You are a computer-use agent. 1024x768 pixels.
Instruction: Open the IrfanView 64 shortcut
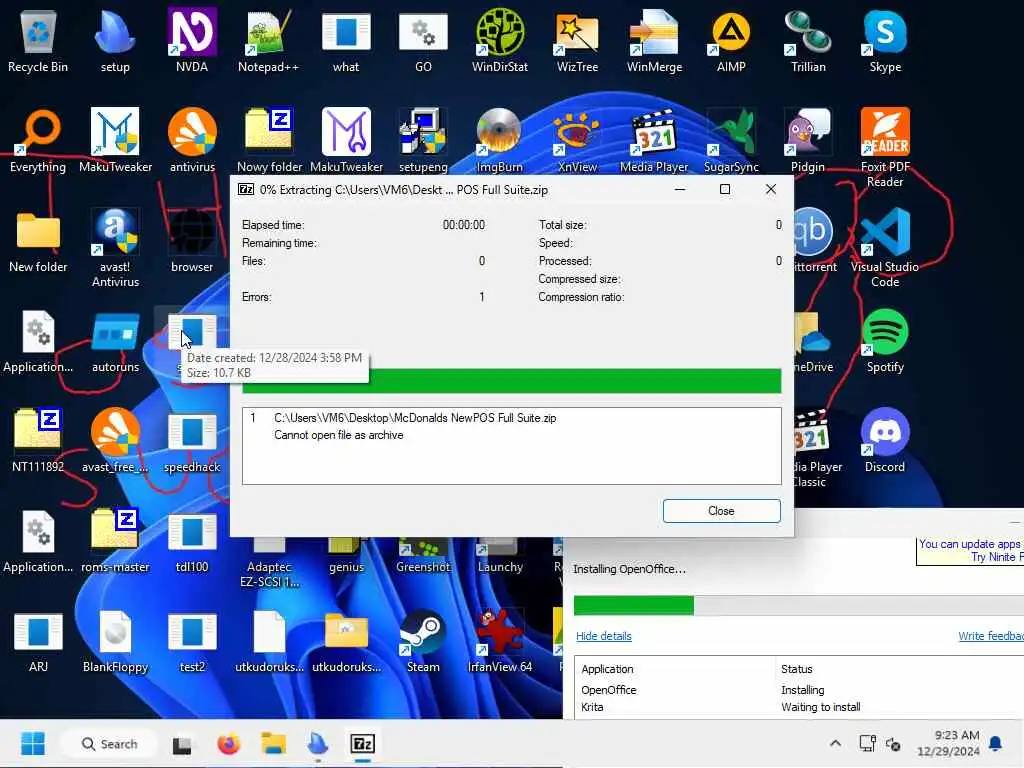[x=500, y=641]
